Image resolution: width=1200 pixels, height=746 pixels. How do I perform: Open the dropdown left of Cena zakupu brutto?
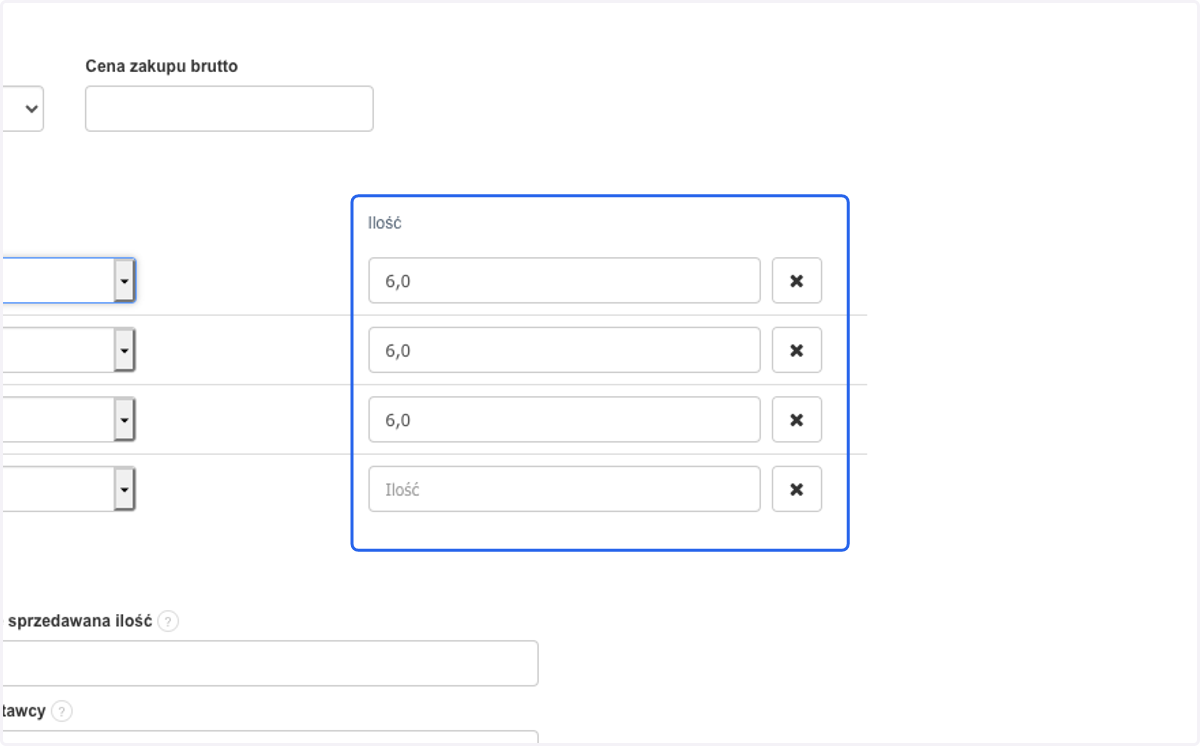pyautogui.click(x=22, y=108)
